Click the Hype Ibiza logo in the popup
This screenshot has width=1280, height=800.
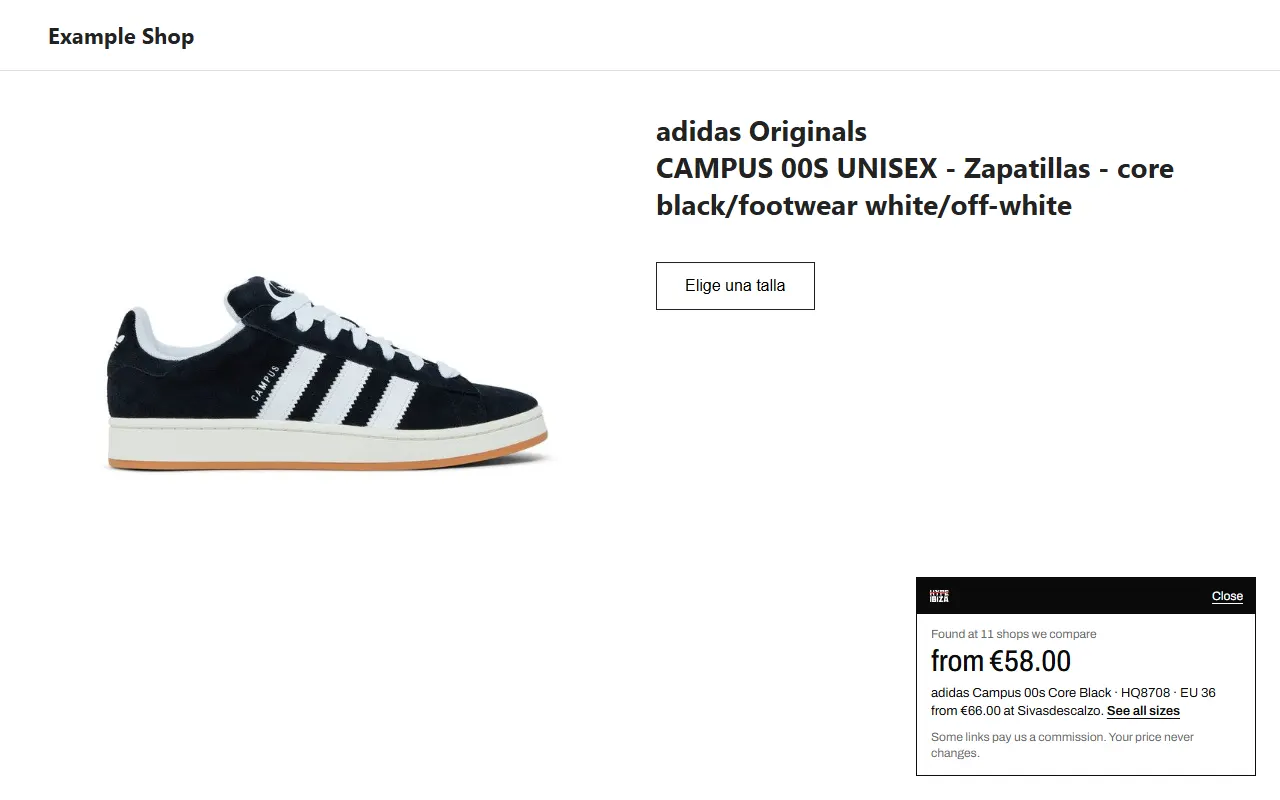(x=939, y=596)
